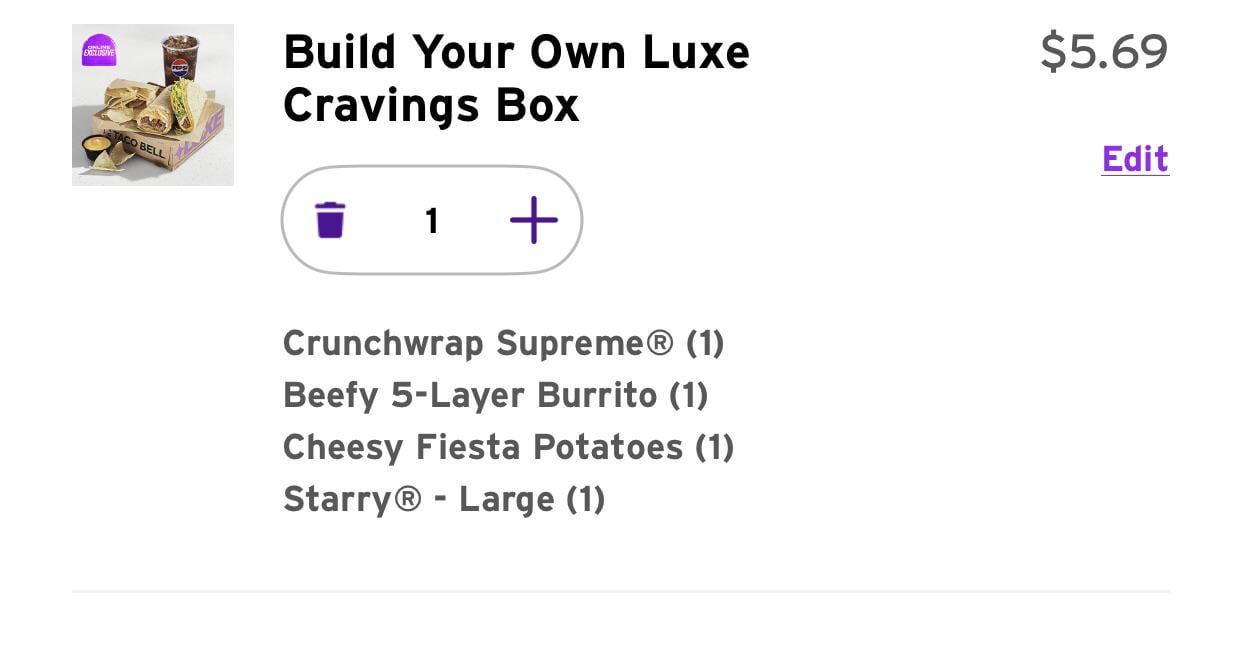Click the purple Online Exclusive badge
The width and height of the screenshot is (1242, 651).
pos(99,50)
